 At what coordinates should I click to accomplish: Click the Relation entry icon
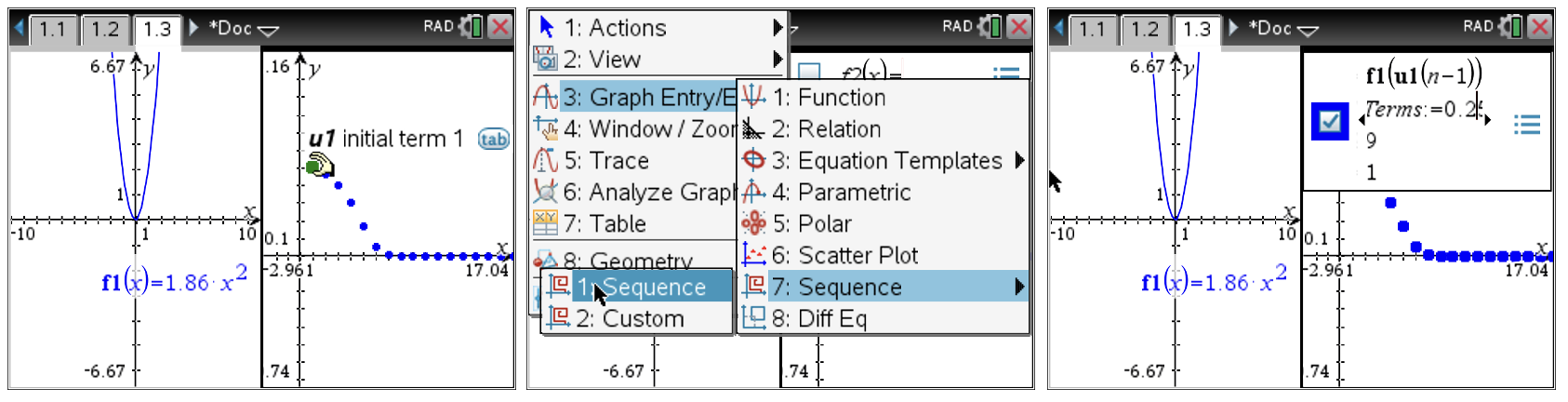click(x=753, y=128)
